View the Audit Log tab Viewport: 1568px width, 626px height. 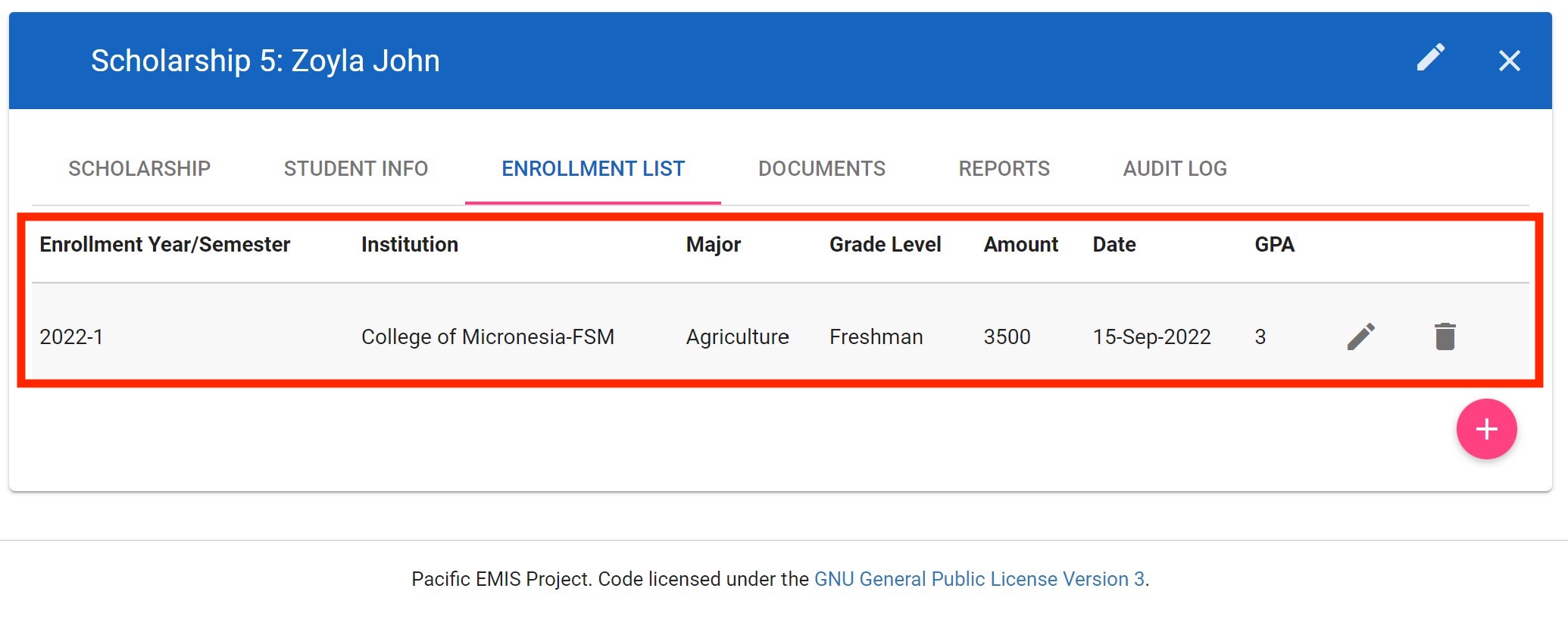(1174, 168)
